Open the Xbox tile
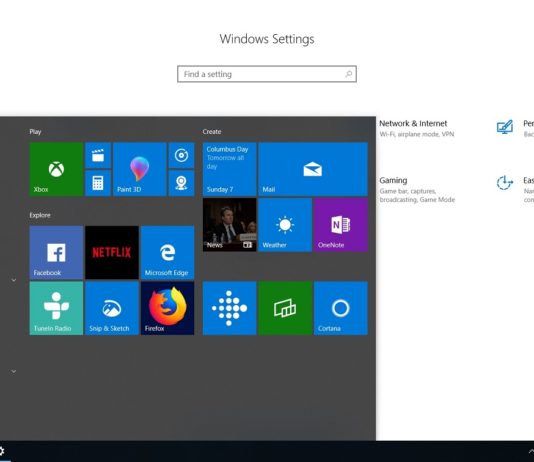Screen dimensions: 534x462 coord(56,169)
